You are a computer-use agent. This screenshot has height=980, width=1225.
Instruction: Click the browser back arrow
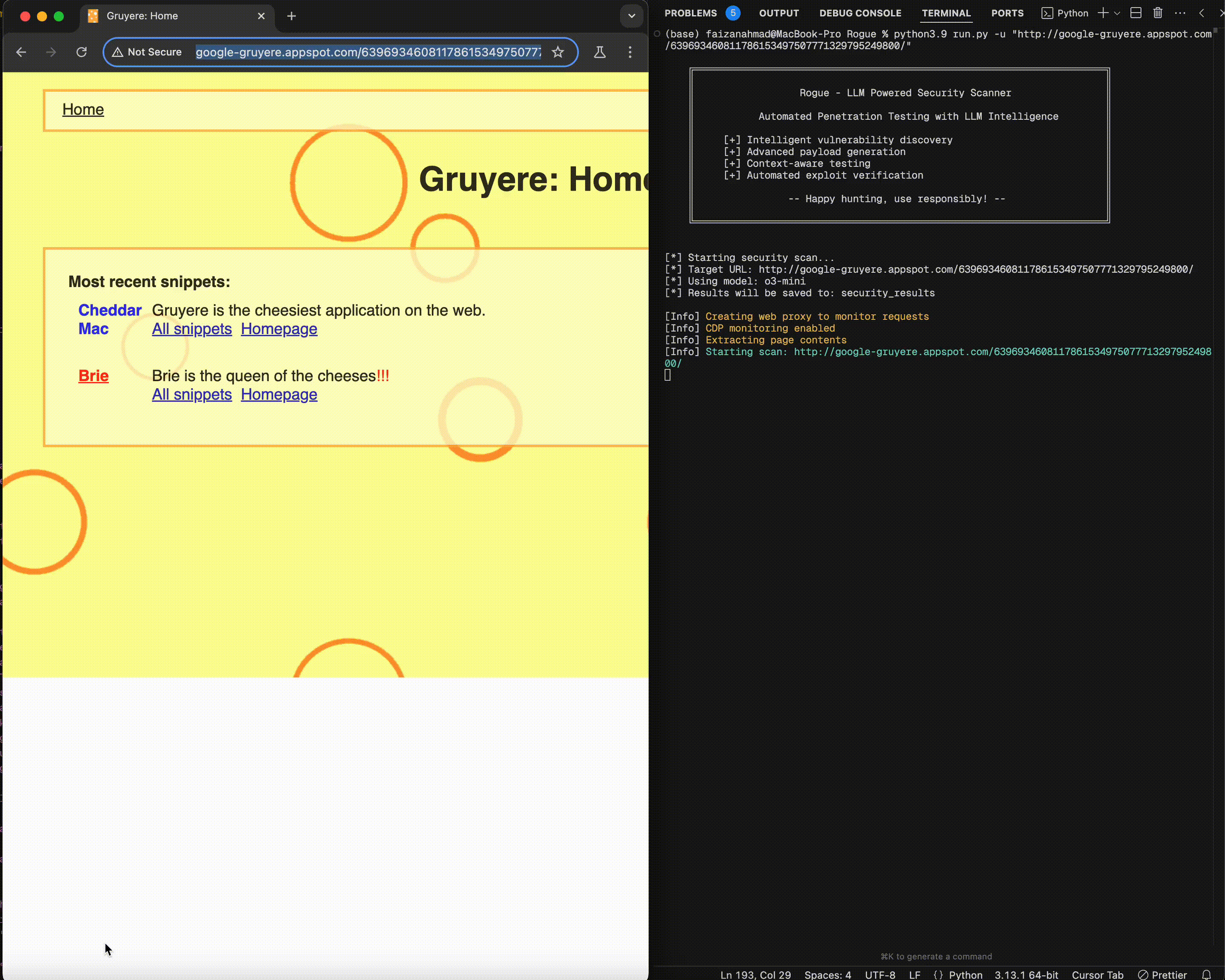(x=21, y=52)
